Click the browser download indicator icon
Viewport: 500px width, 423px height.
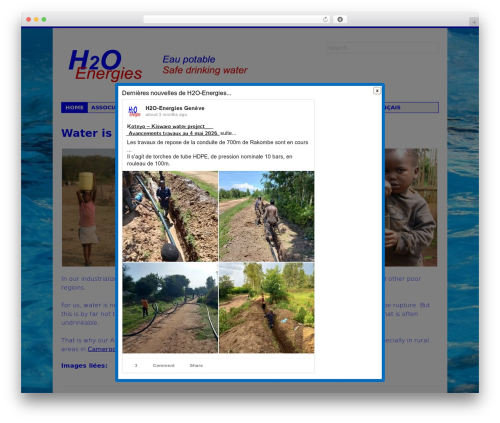(340, 20)
